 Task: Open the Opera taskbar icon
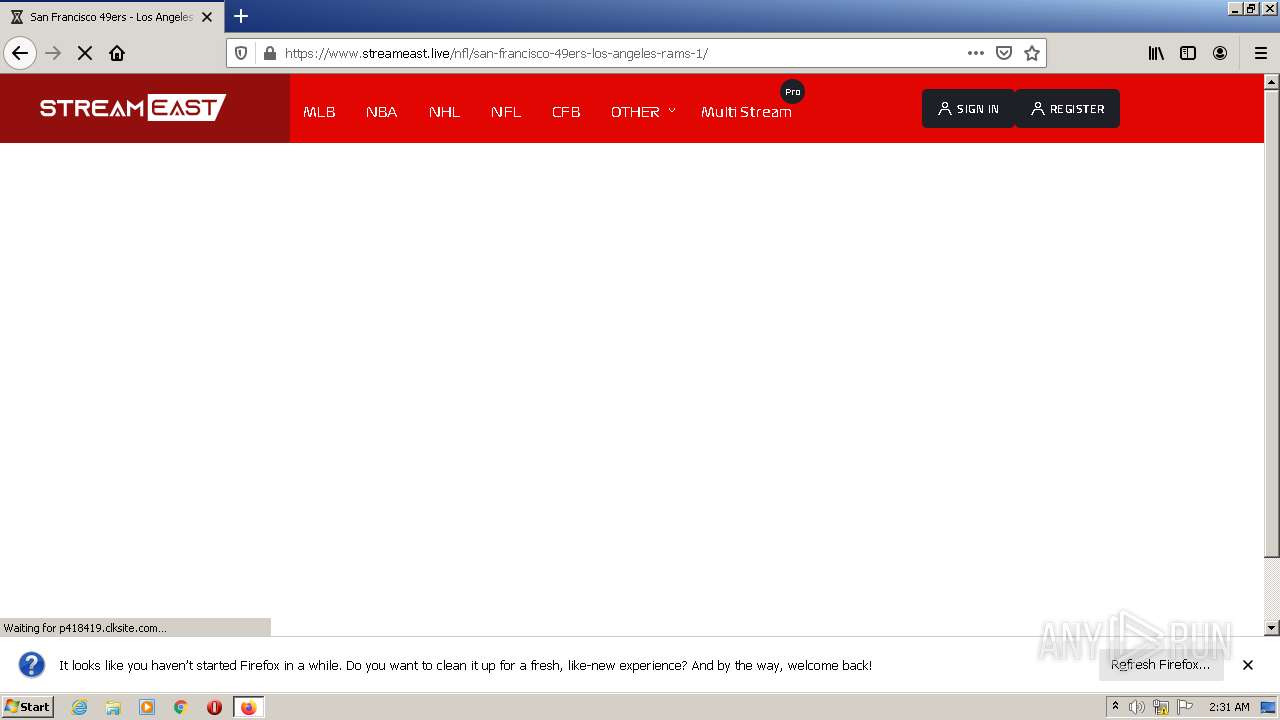(214, 707)
